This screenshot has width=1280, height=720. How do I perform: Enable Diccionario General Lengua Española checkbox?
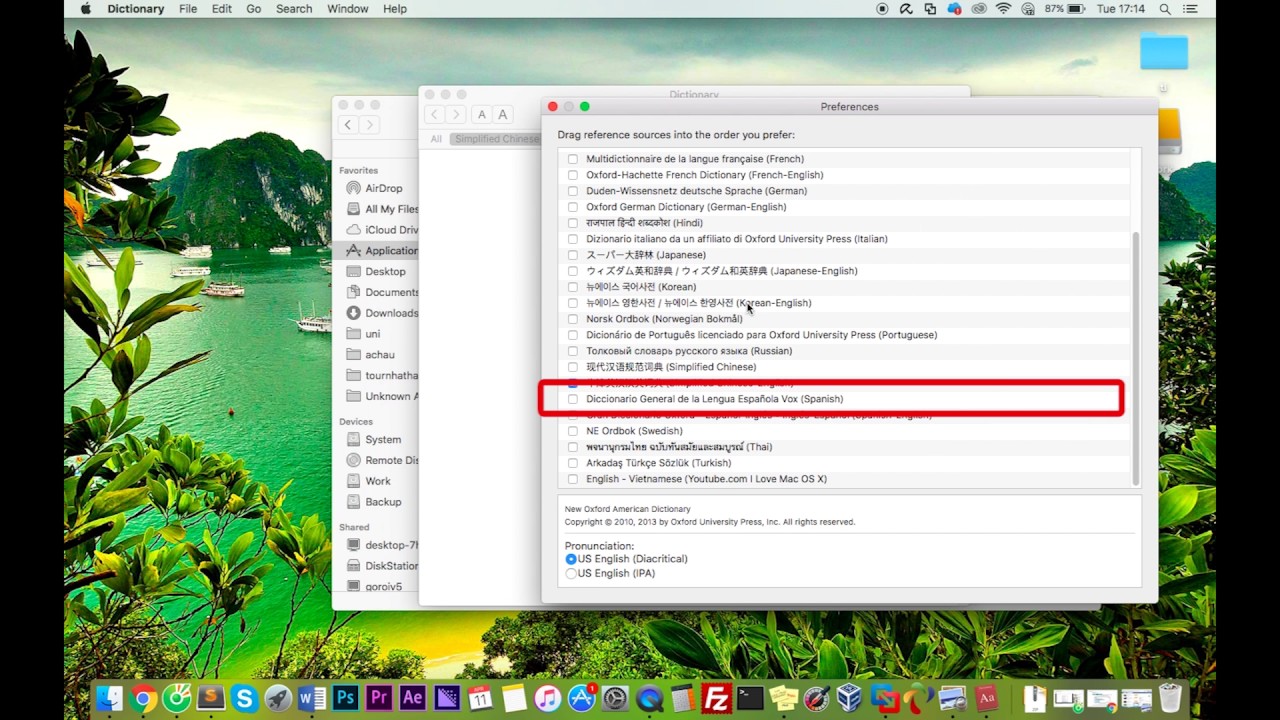[573, 399]
